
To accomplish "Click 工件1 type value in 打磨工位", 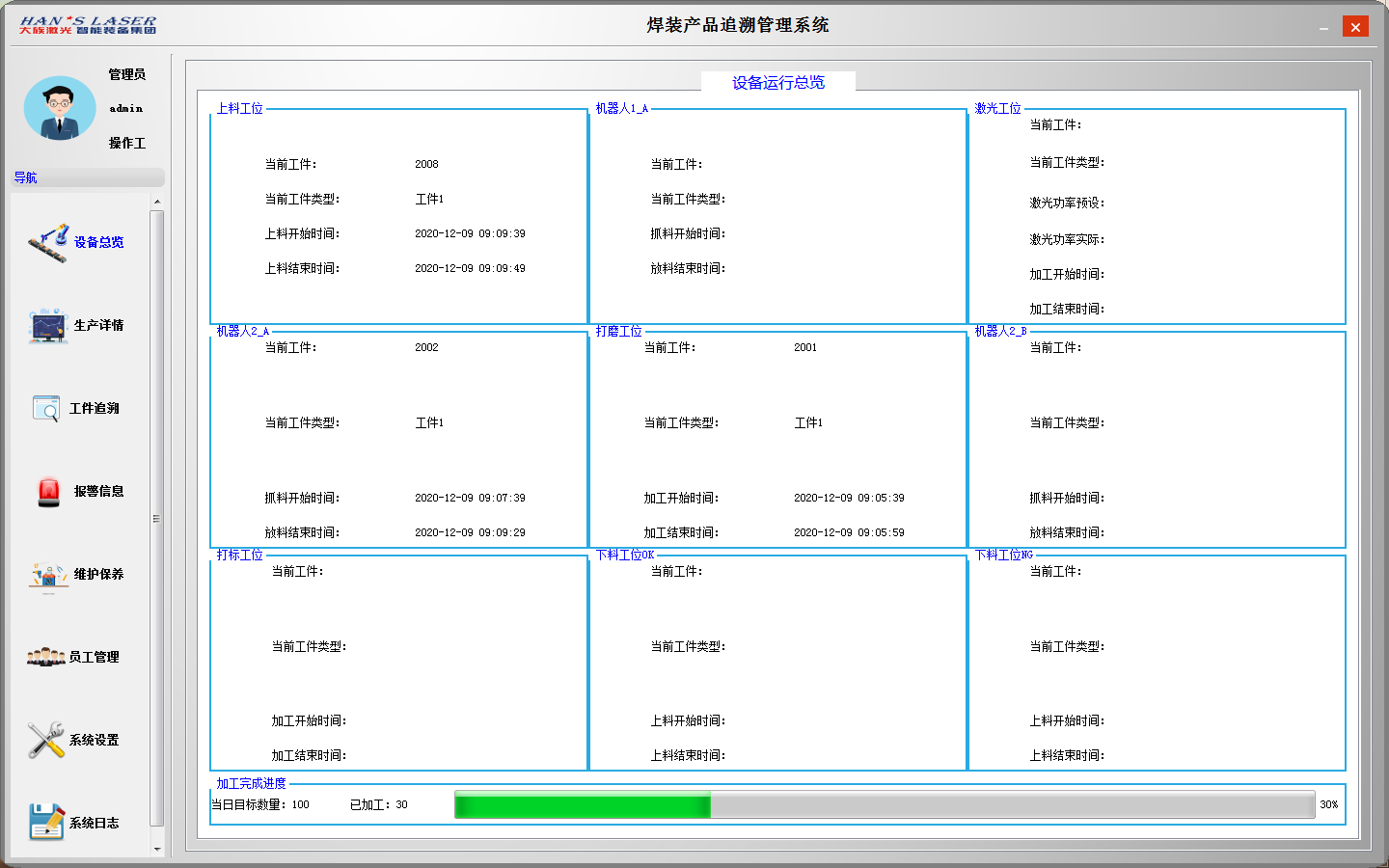I will (x=808, y=423).
